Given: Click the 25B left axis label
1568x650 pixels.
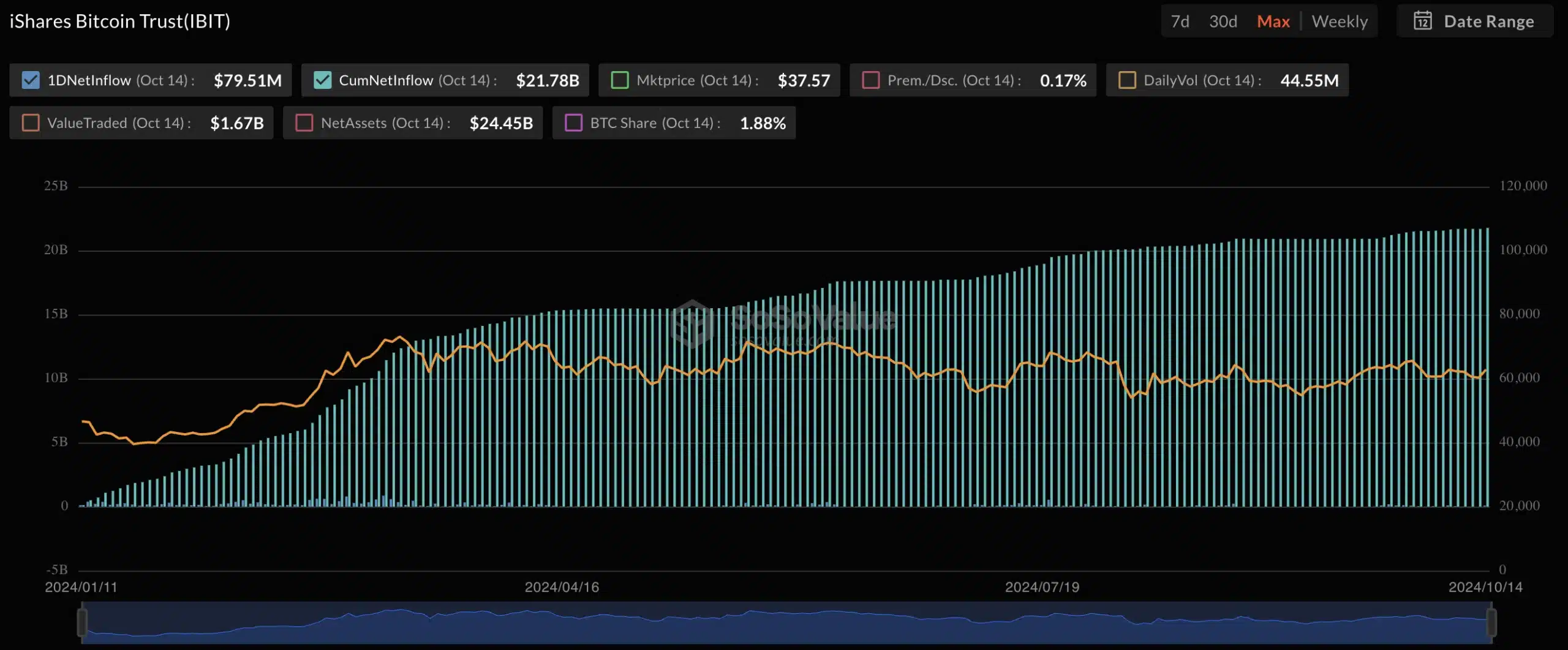Looking at the screenshot, I should coord(56,186).
